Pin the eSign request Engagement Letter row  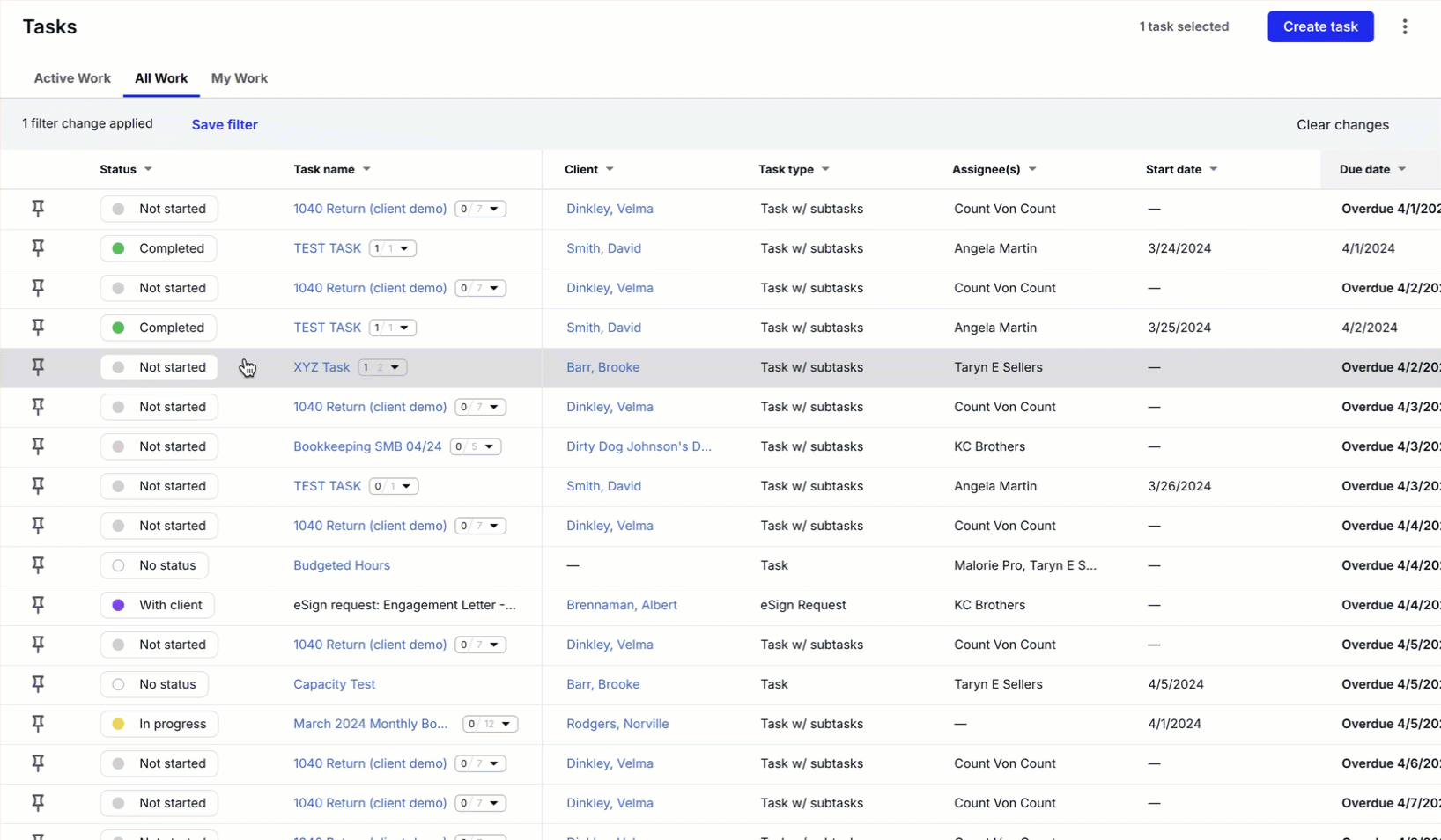pos(38,605)
